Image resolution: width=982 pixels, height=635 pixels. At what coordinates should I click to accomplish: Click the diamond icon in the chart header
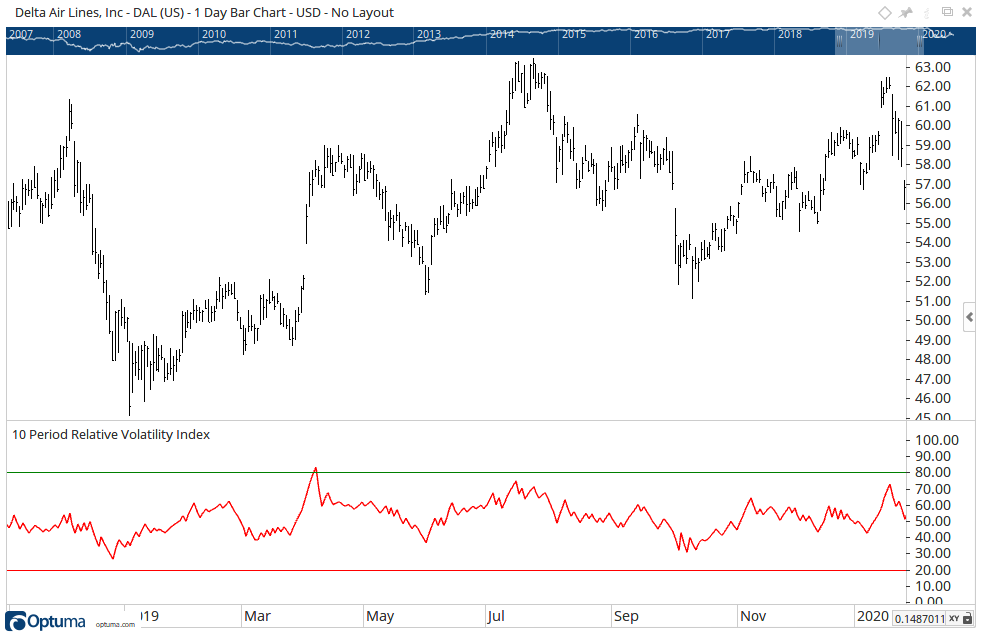pos(884,13)
